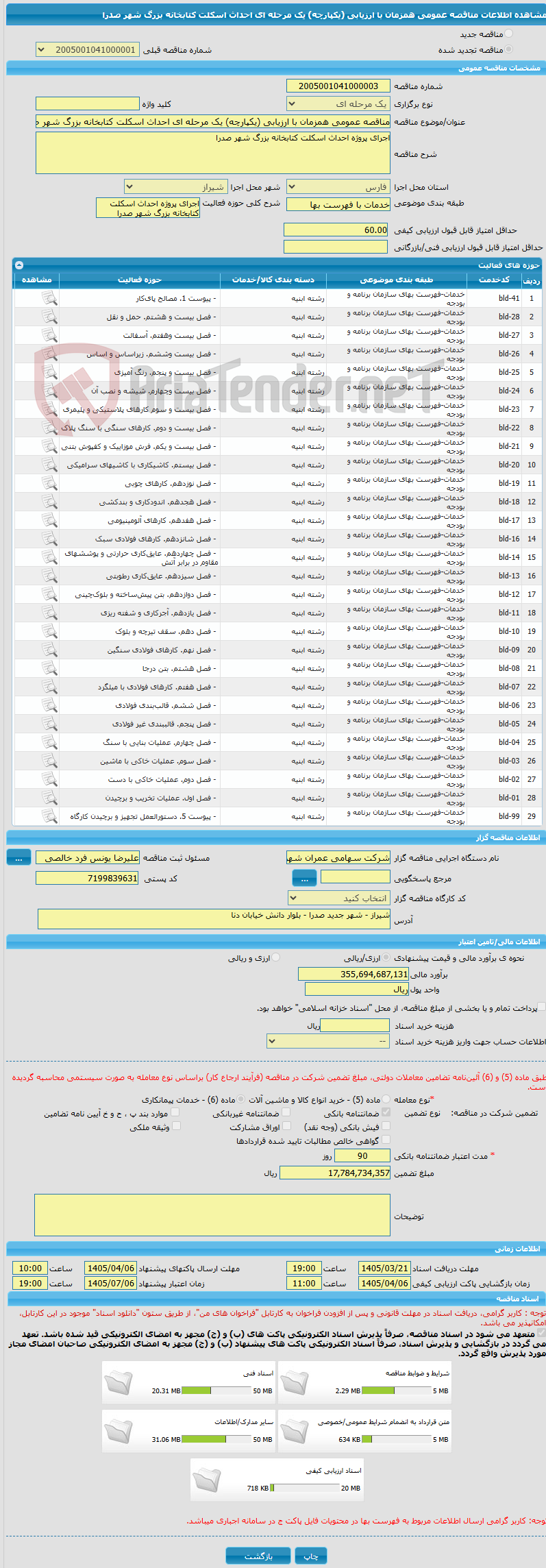546x1568 pixels.
Task: Open the view icon for row bld-10
Action: click(x=49, y=631)
